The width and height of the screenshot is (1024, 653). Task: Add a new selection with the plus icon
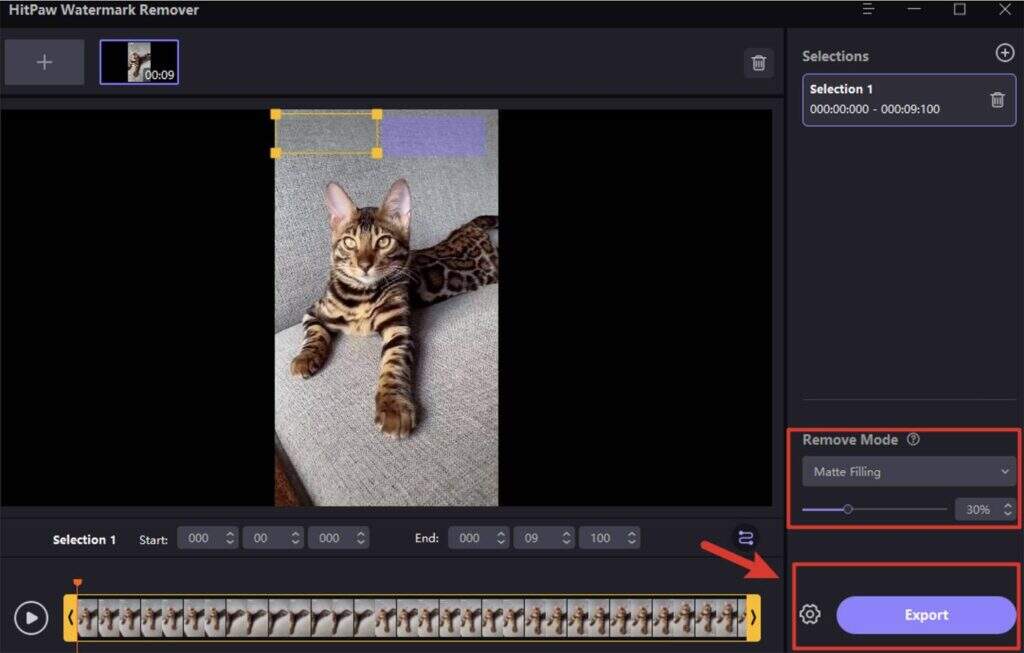point(1005,54)
